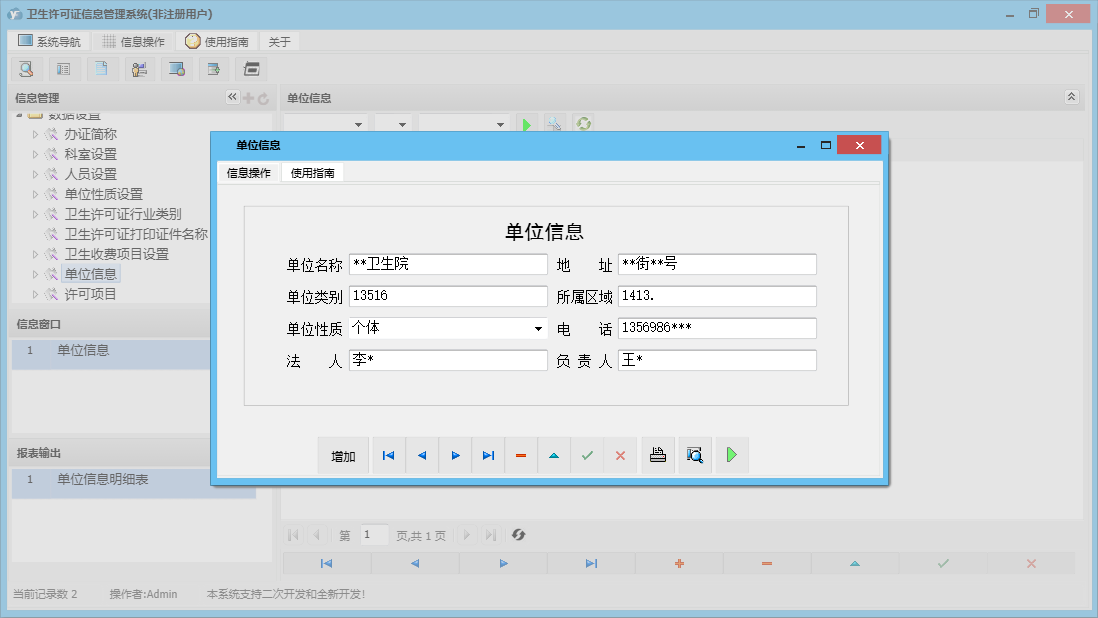Click the user management icon in the toolbar
Image resolution: width=1098 pixels, height=618 pixels.
click(139, 69)
